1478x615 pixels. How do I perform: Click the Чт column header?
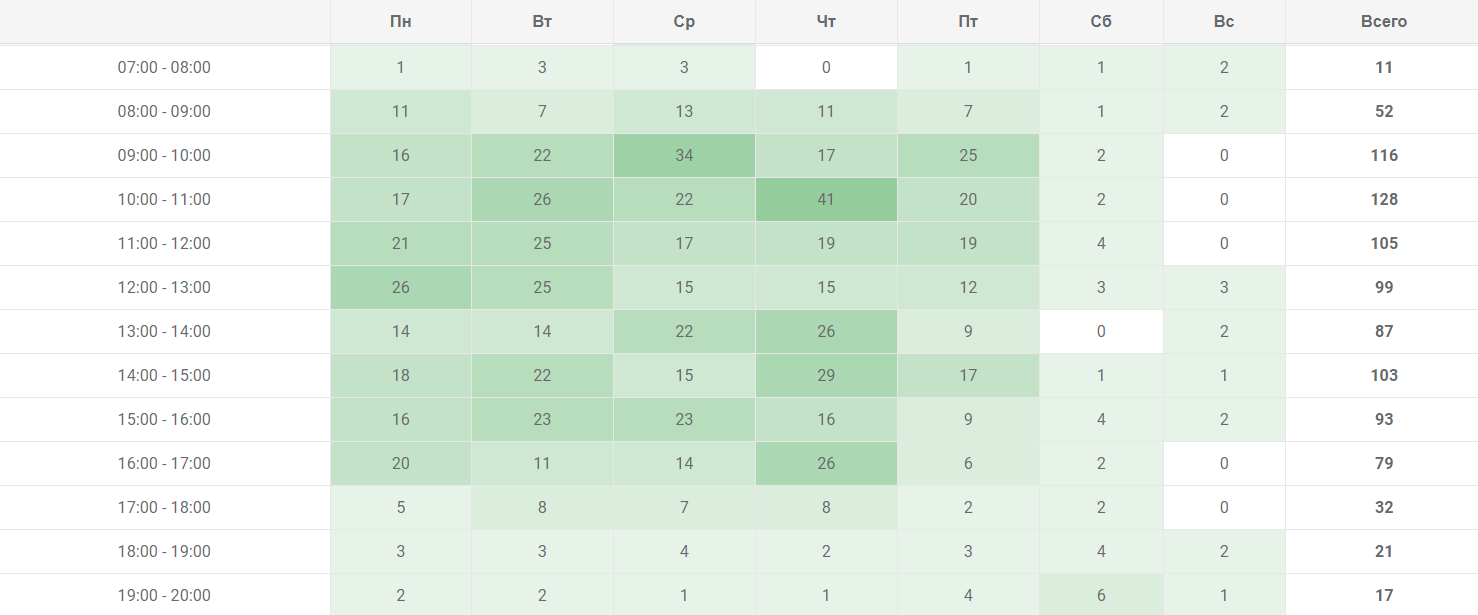[x=826, y=21]
